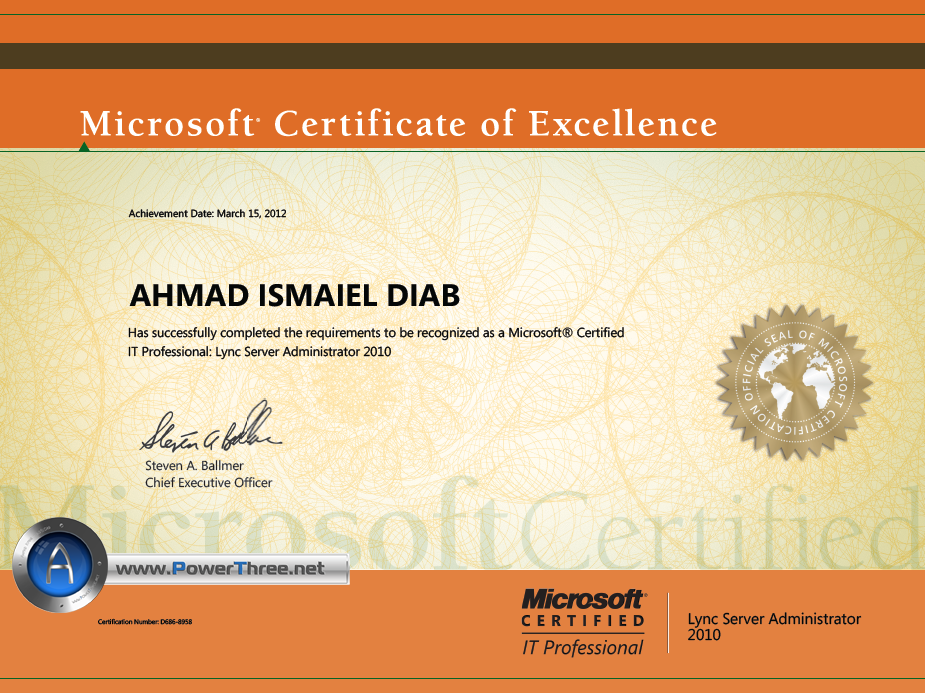Click the 'Achievement Date: March 15, 2012' text
The width and height of the screenshot is (925, 693).
pos(207,214)
